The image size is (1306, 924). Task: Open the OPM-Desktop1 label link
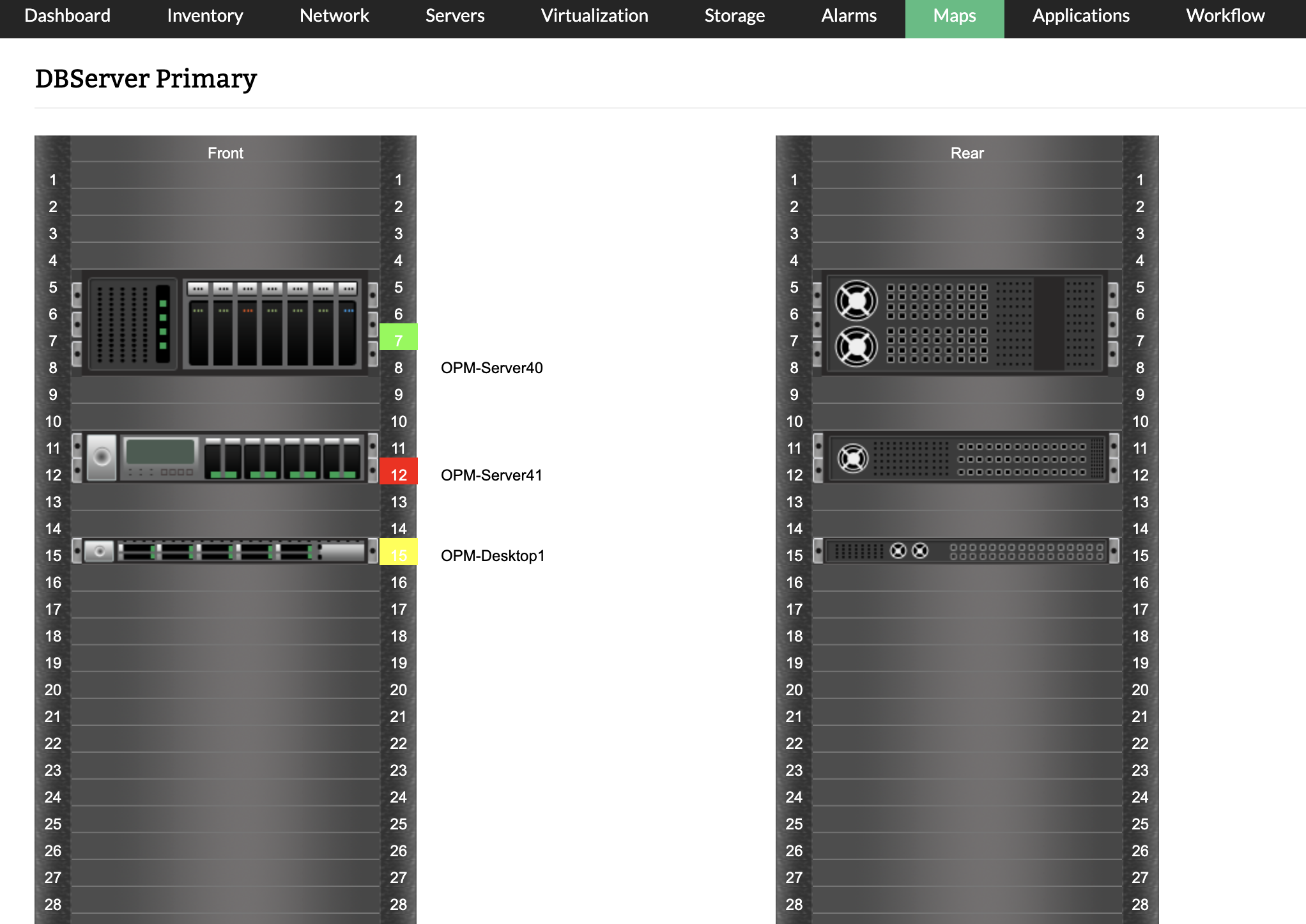coord(492,556)
